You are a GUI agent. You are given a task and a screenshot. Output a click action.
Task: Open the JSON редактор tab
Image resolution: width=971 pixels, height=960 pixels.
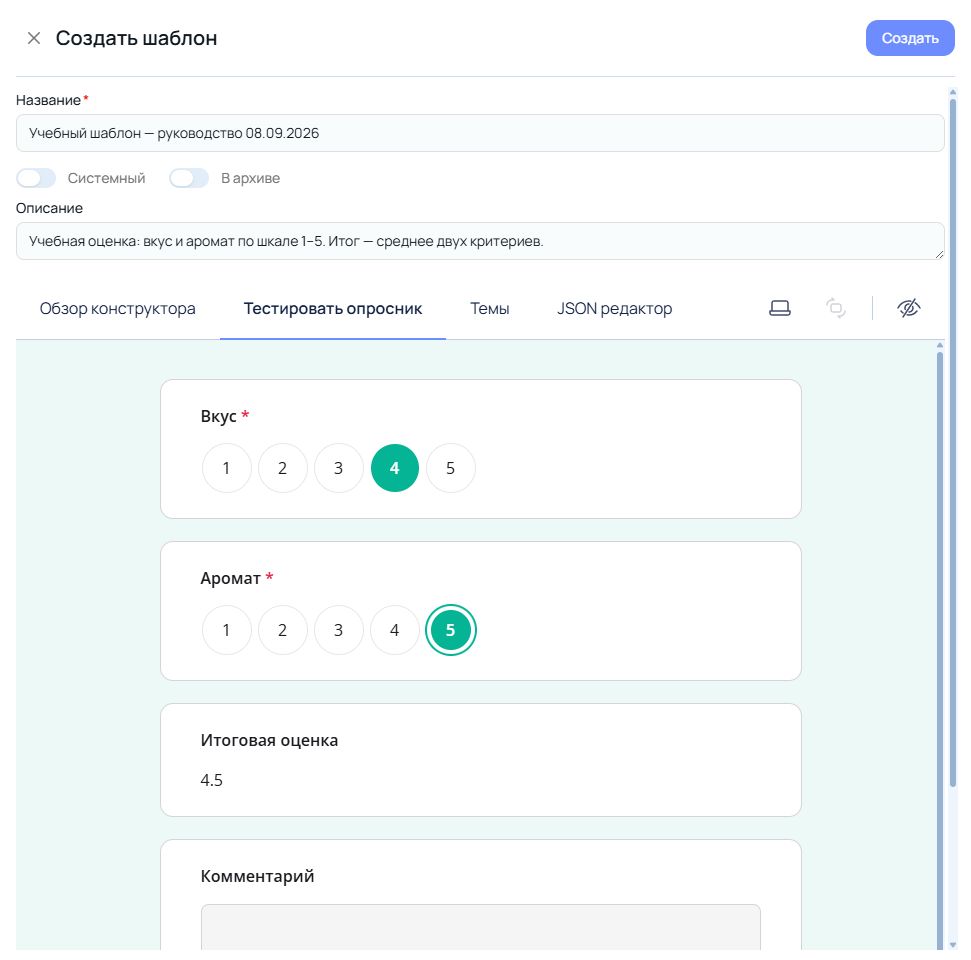point(614,308)
